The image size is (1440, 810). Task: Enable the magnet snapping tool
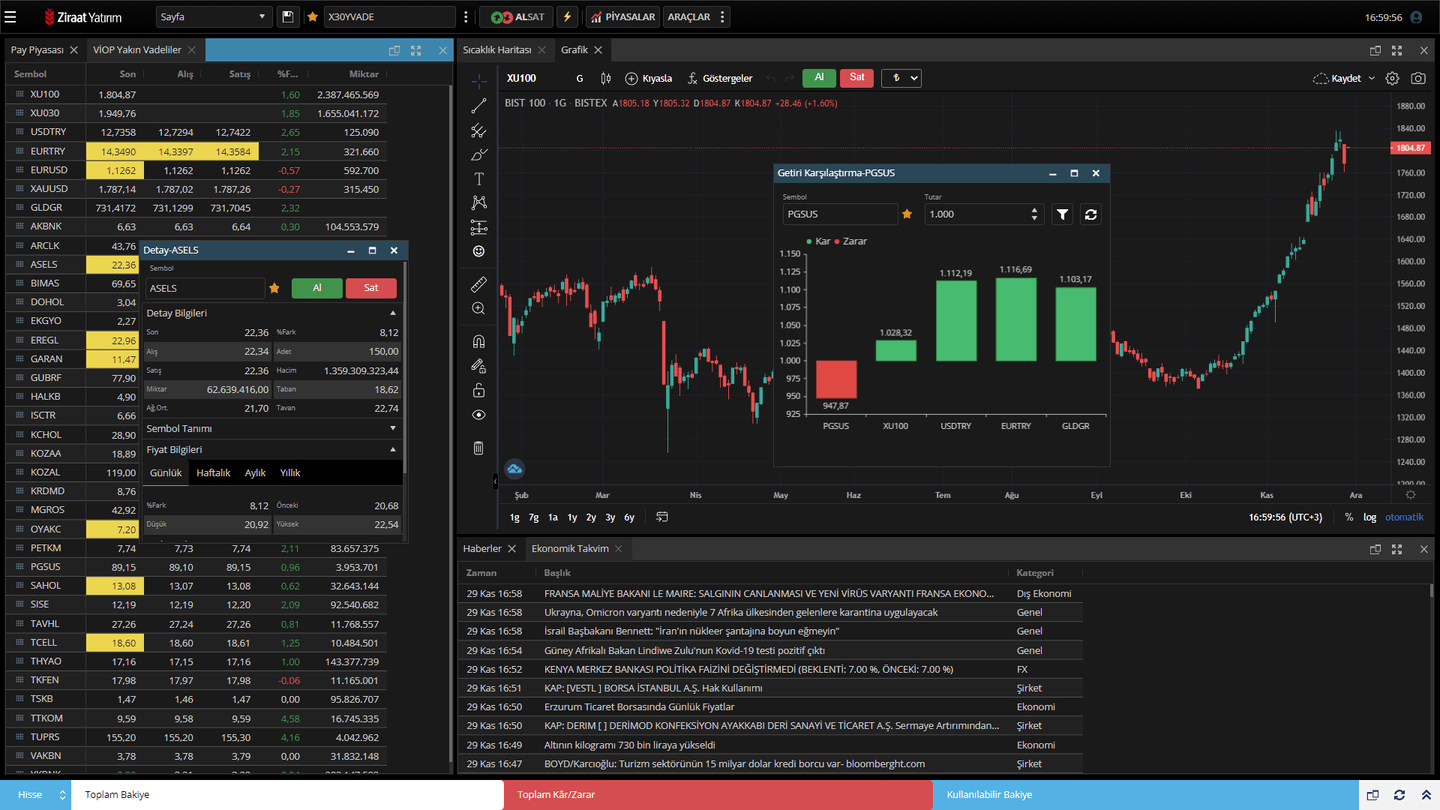click(478, 341)
